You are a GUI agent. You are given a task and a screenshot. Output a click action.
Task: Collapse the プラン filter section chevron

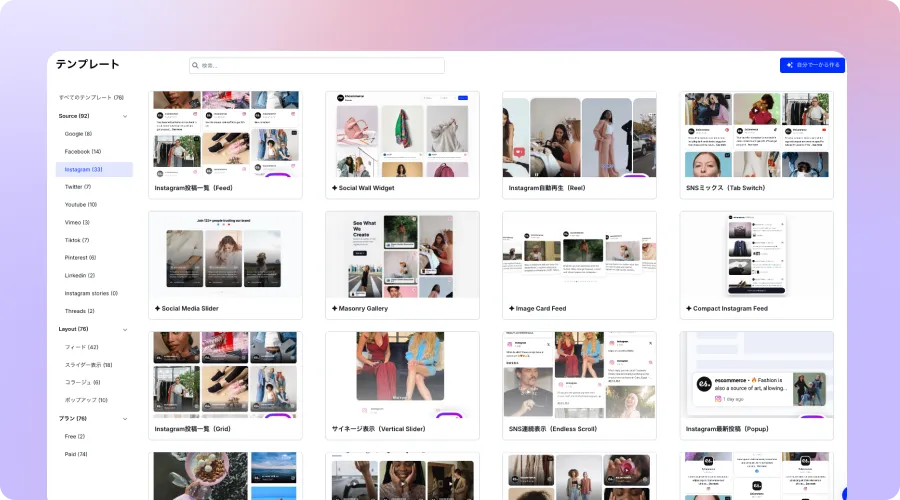[125, 418]
